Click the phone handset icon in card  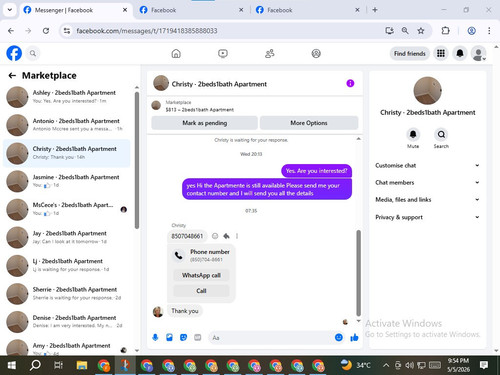click(x=178, y=255)
